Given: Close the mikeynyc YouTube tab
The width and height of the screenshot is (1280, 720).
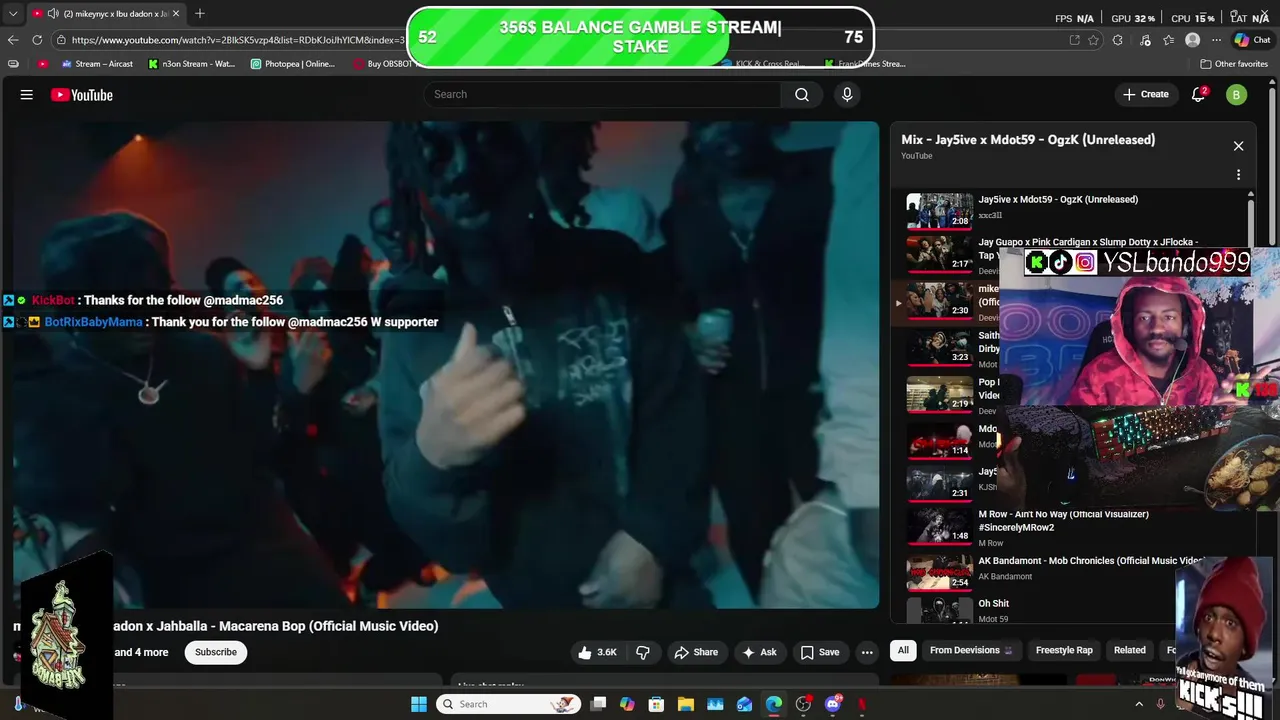Looking at the screenshot, I should click(x=176, y=14).
